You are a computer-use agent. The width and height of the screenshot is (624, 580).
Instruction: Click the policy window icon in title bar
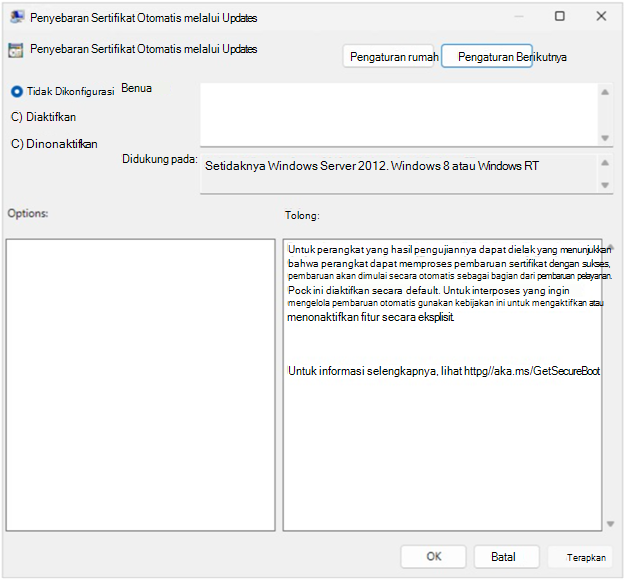(x=17, y=18)
